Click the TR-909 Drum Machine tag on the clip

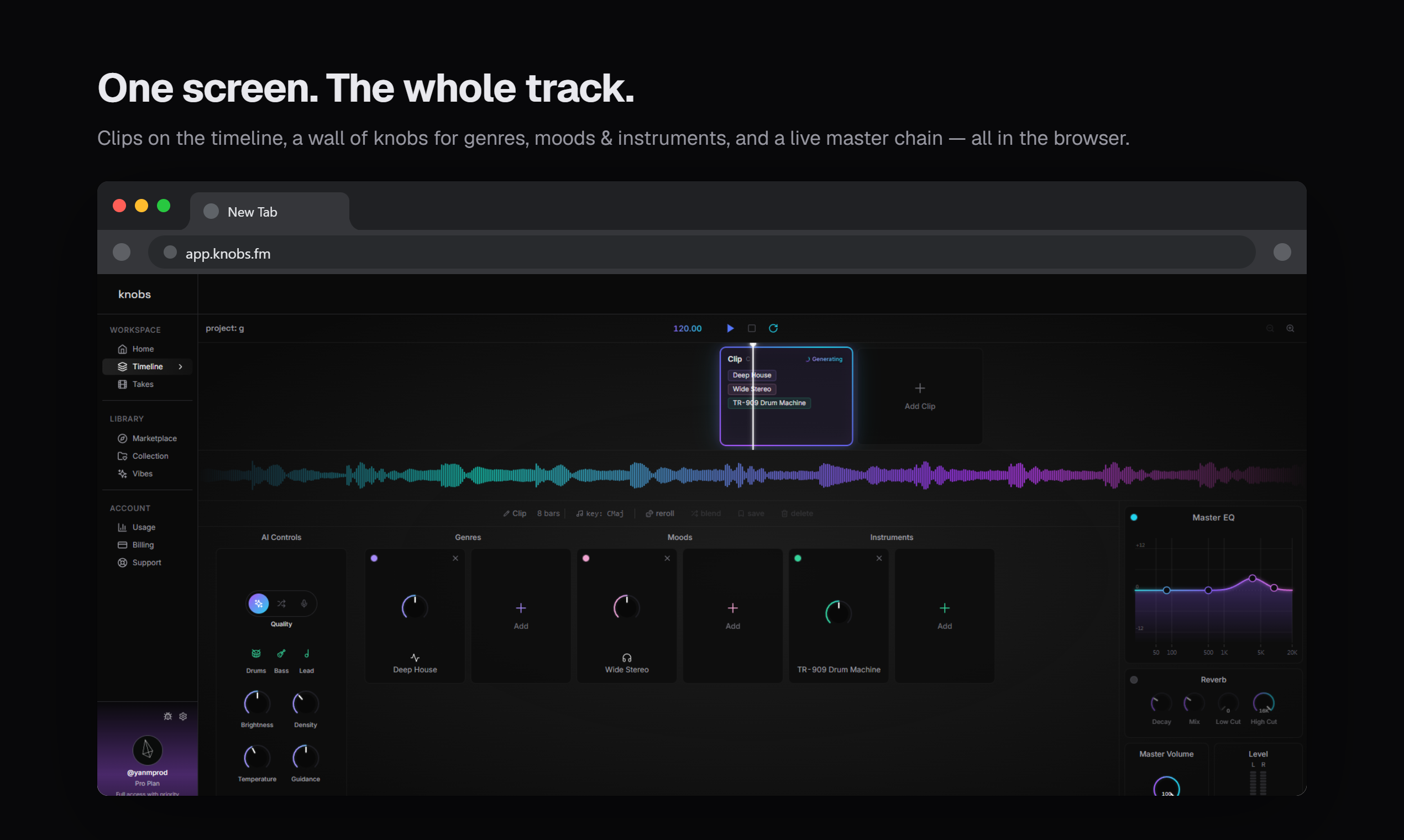[x=769, y=402]
